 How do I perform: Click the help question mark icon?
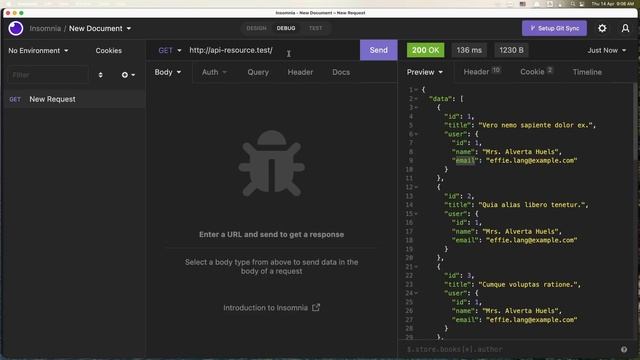click(x=624, y=349)
